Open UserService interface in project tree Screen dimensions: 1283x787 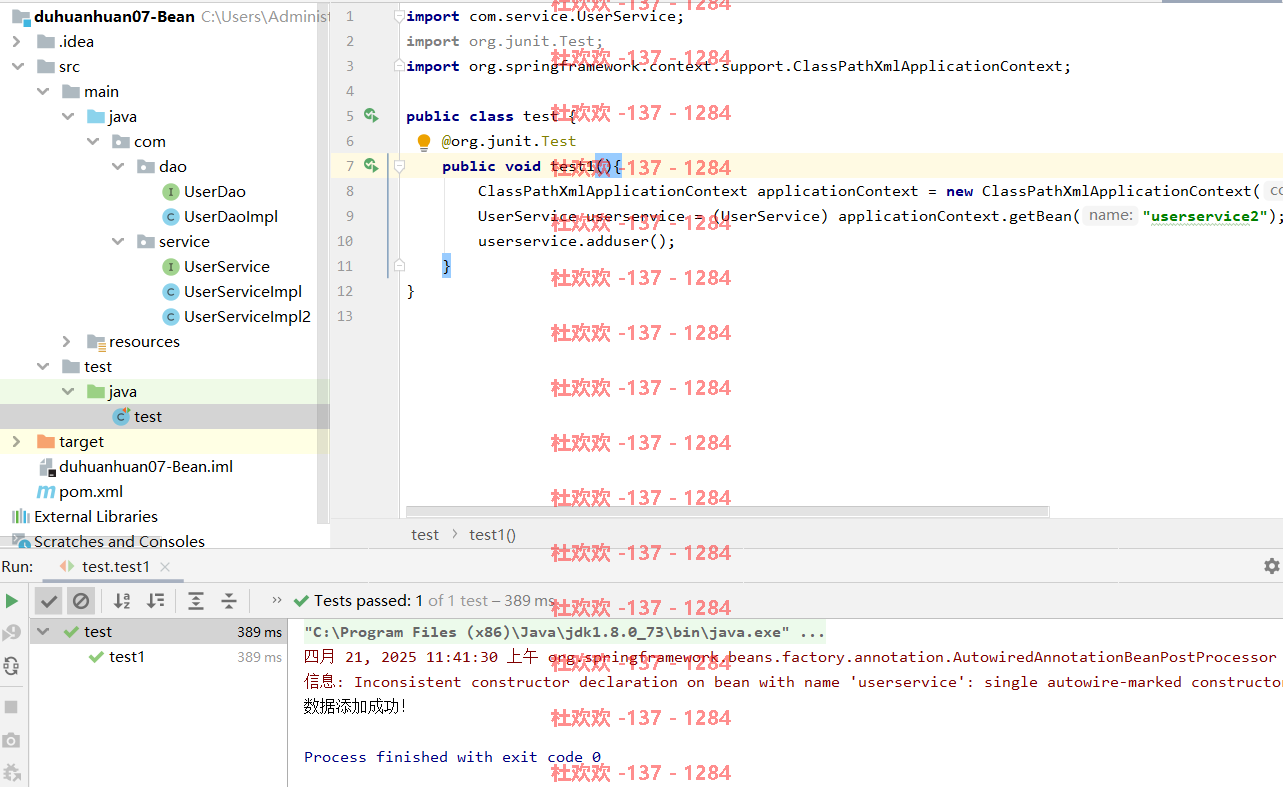(x=226, y=267)
